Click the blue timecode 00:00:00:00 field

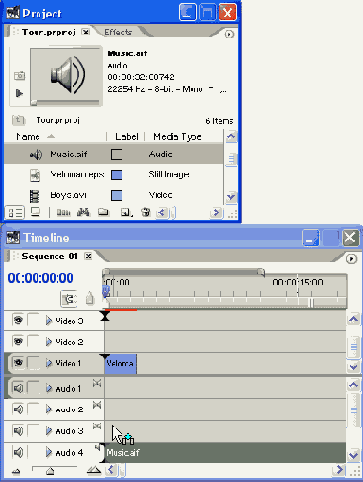click(x=40, y=278)
